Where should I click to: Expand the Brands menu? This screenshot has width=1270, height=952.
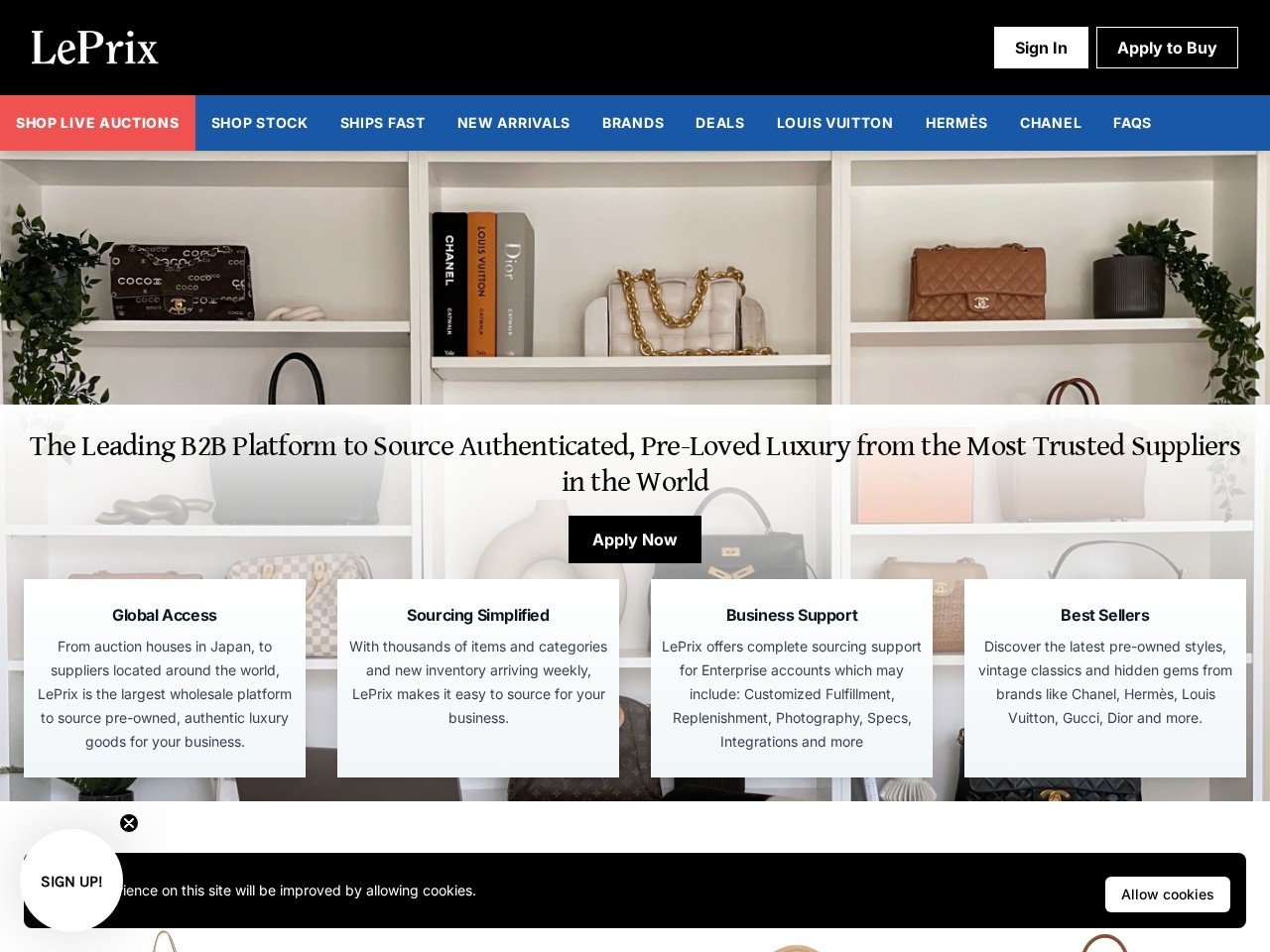(633, 123)
